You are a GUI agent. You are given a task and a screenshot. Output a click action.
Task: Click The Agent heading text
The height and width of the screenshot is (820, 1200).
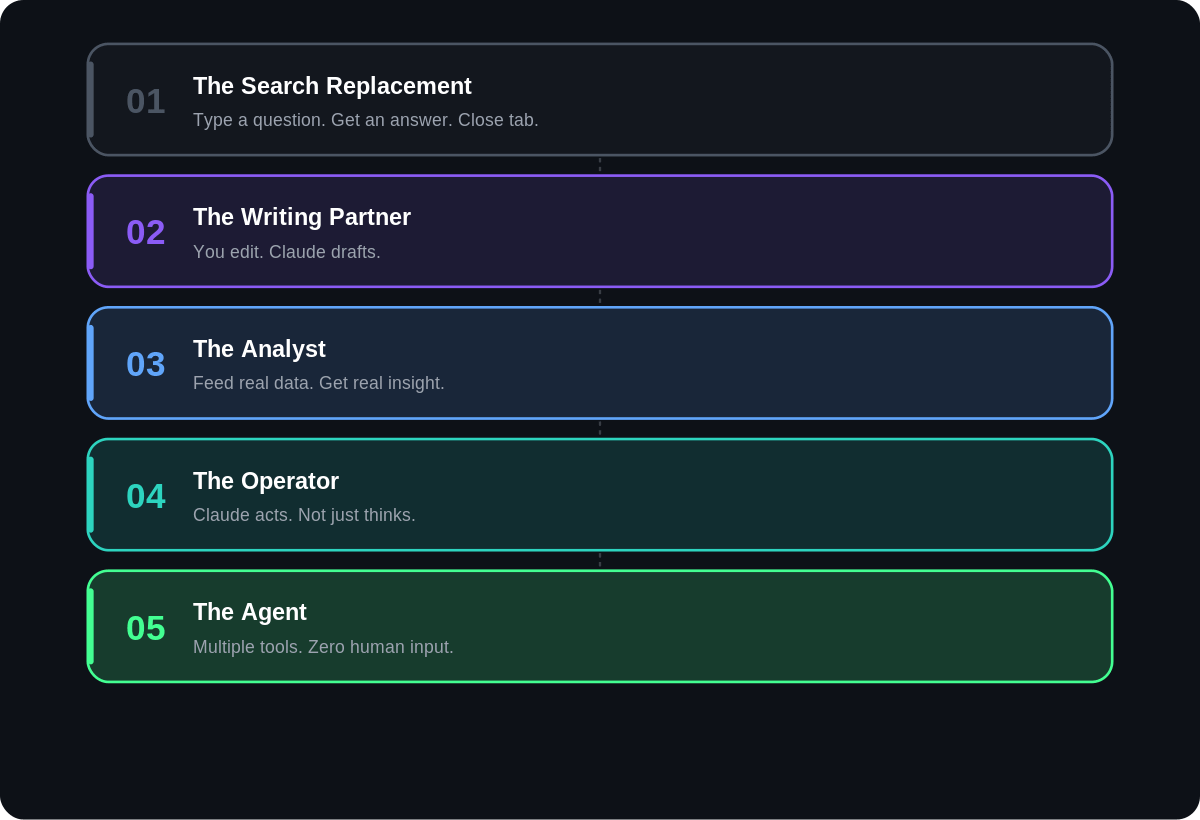250,612
